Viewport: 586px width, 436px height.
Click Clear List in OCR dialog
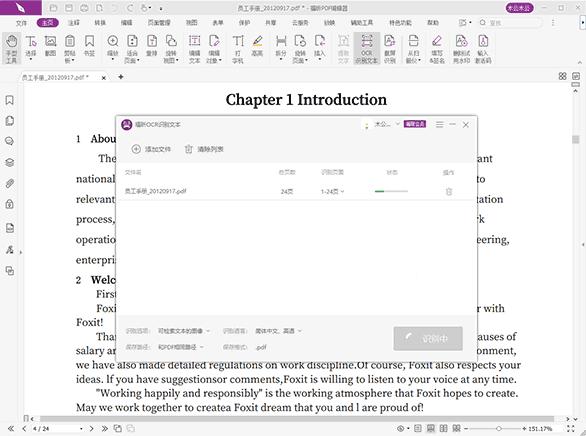pos(204,149)
